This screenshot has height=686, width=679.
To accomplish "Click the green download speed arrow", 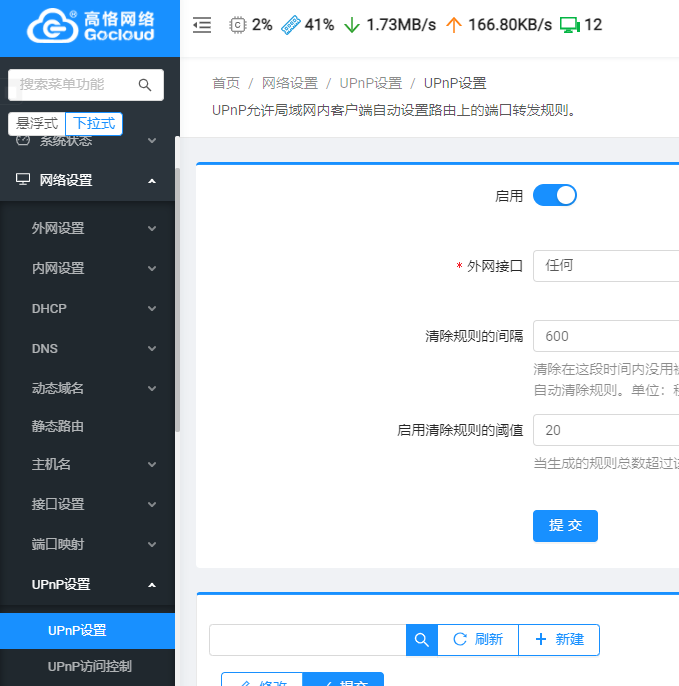I will (352, 25).
